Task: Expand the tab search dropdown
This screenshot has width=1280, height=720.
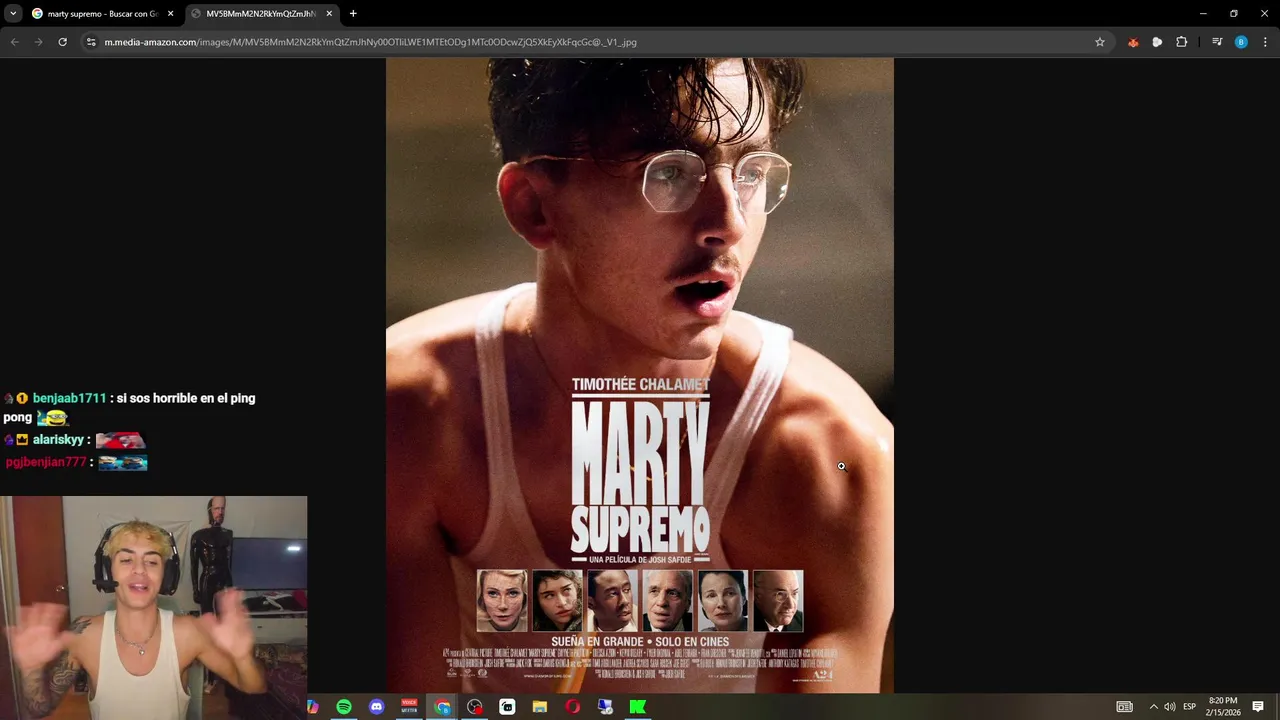Action: [13, 14]
